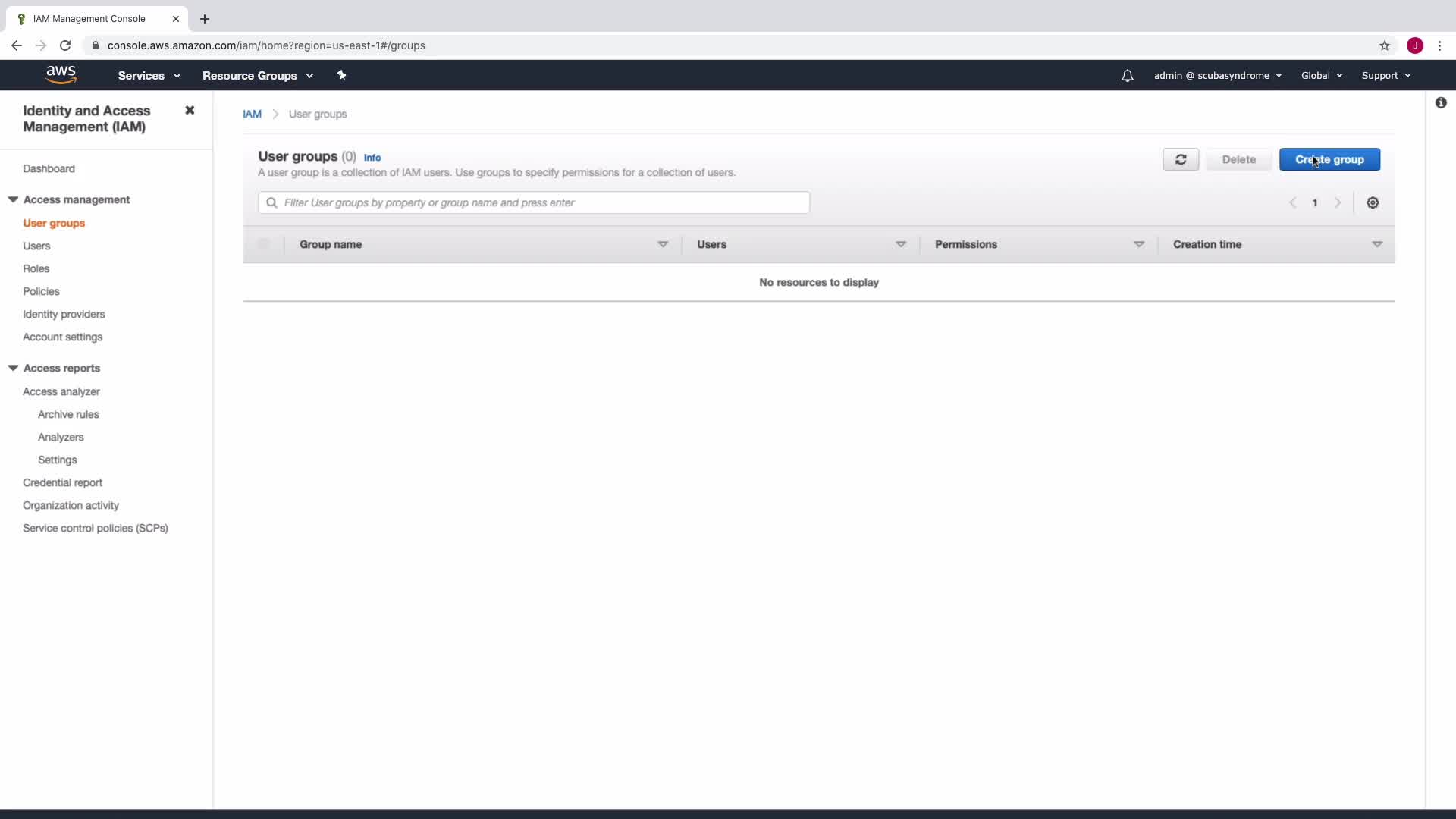Open table preferences gear icon
The image size is (1456, 819).
coord(1373,202)
